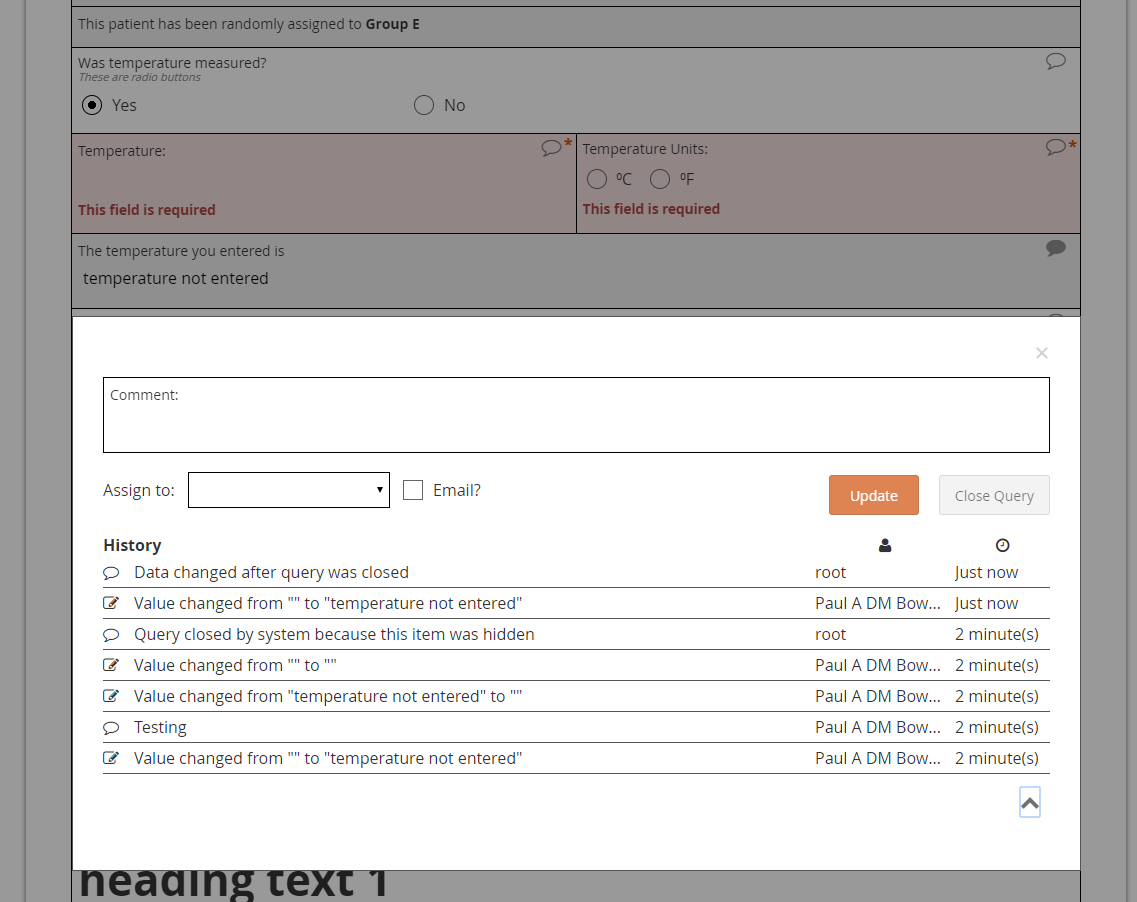Click the Update button

873,495
